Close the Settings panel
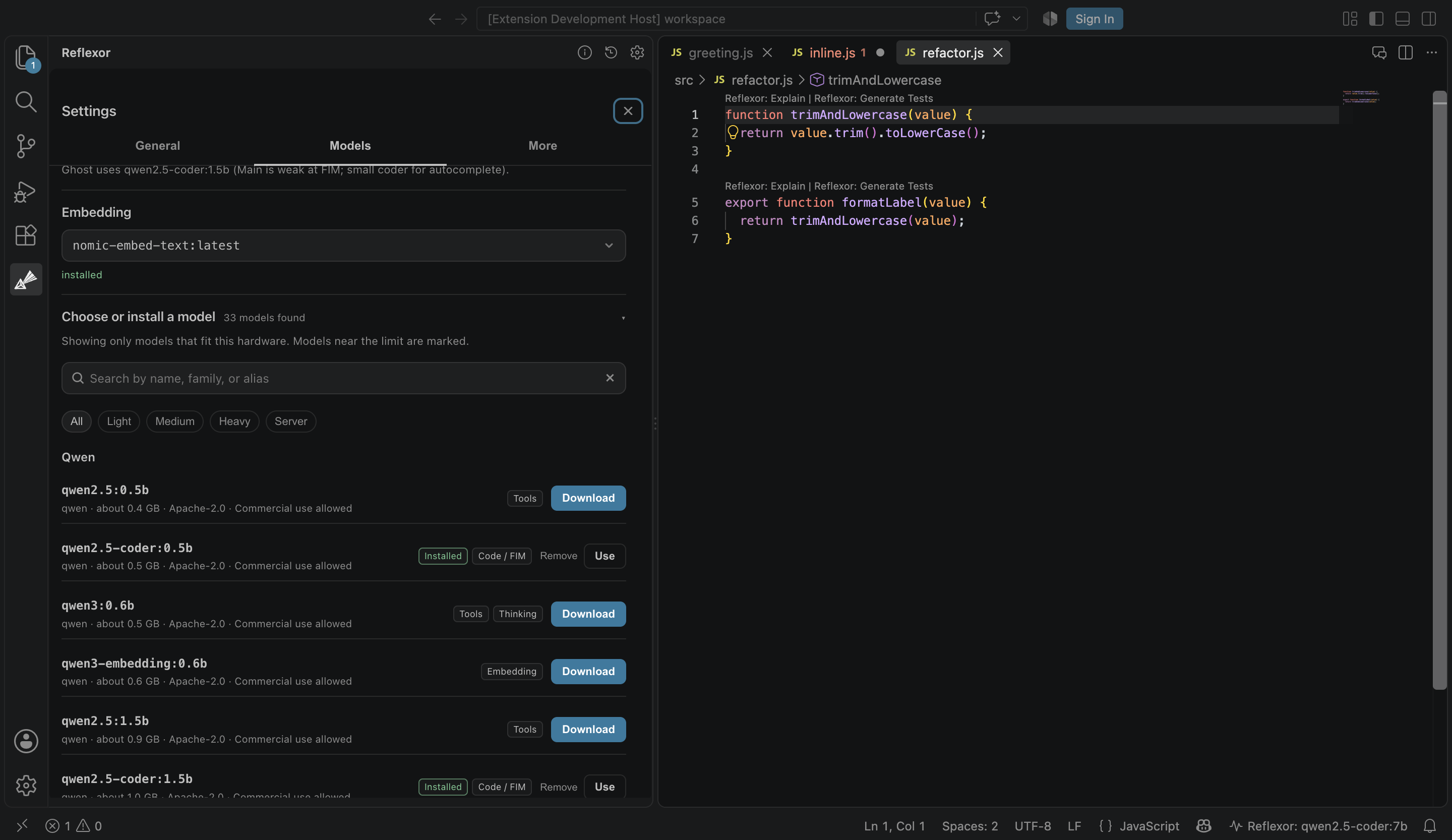The height and width of the screenshot is (840, 1452). point(628,110)
